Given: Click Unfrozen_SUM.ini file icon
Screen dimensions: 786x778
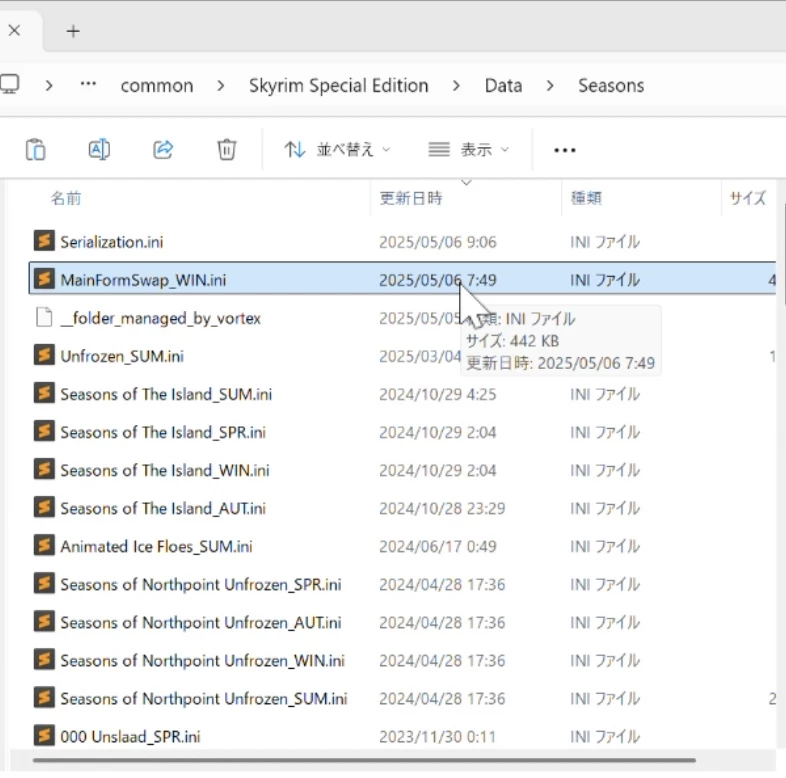Looking at the screenshot, I should point(44,355).
